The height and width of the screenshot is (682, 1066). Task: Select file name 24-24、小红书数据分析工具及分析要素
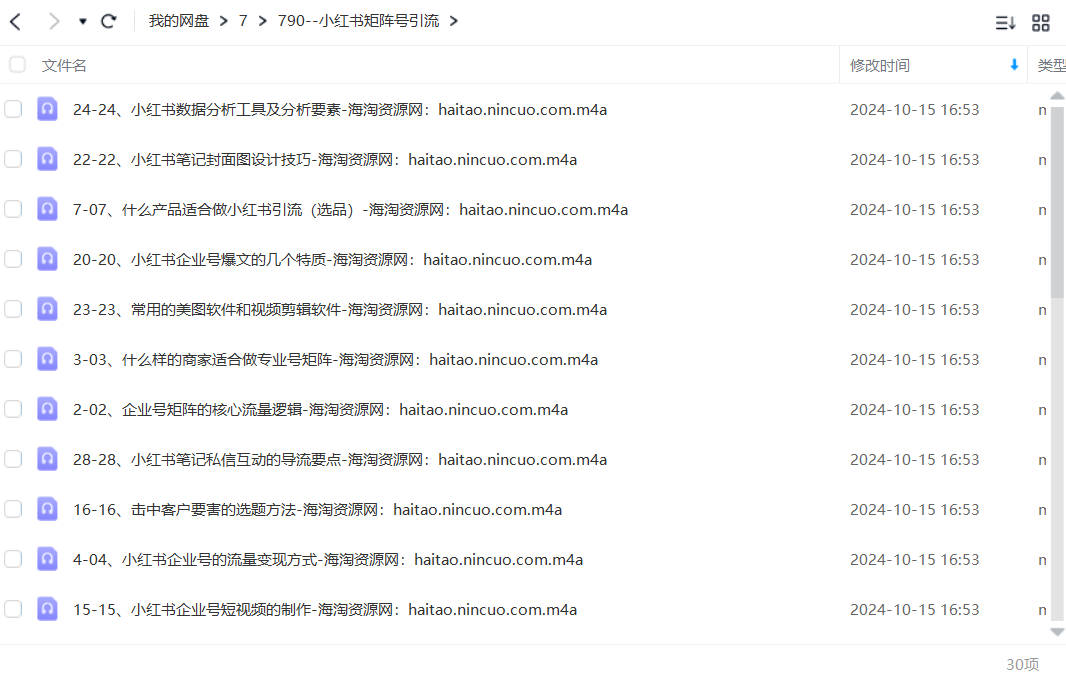pyautogui.click(x=340, y=109)
